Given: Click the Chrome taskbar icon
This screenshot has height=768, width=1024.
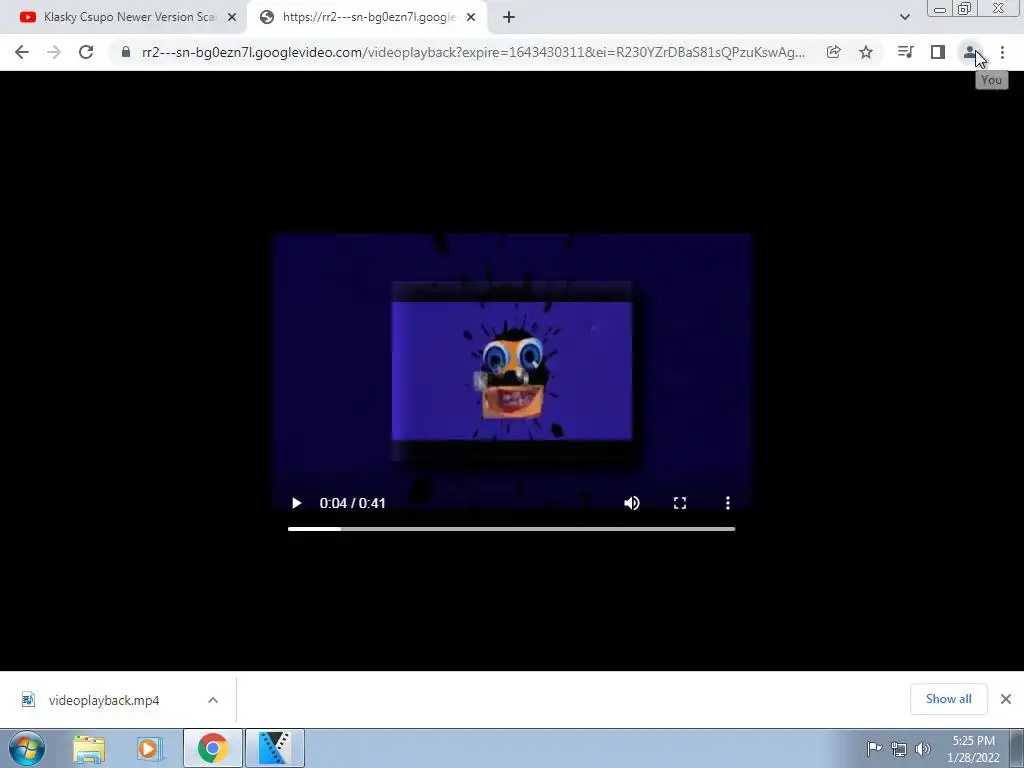Looking at the screenshot, I should click(x=213, y=749).
